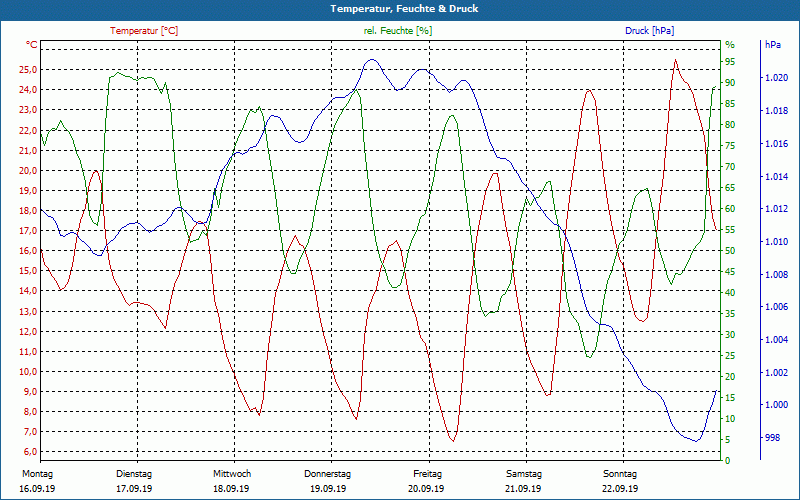This screenshot has width=800, height=500.
Task: Click the 998 pressure axis value
Action: click(x=772, y=438)
